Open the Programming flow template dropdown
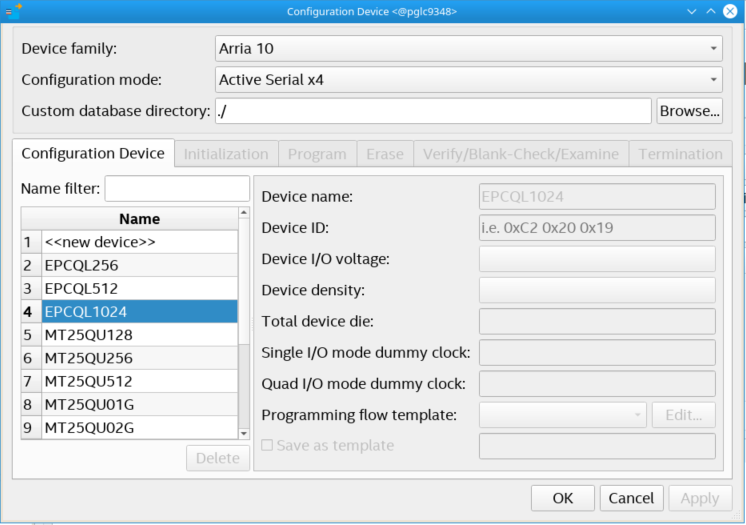 563,414
